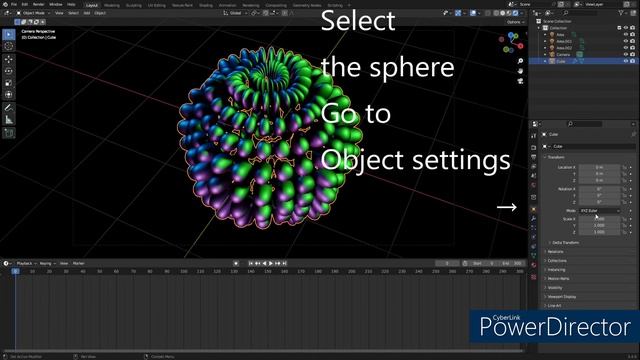Viewport: 640px width, 360px height.
Task: Collapse the Transform panel
Action: tap(555, 157)
